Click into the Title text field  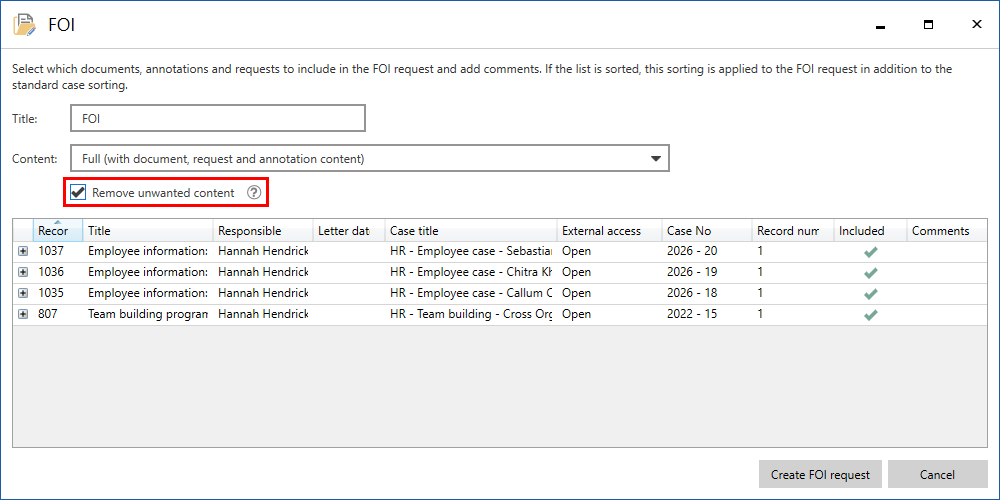[x=217, y=118]
